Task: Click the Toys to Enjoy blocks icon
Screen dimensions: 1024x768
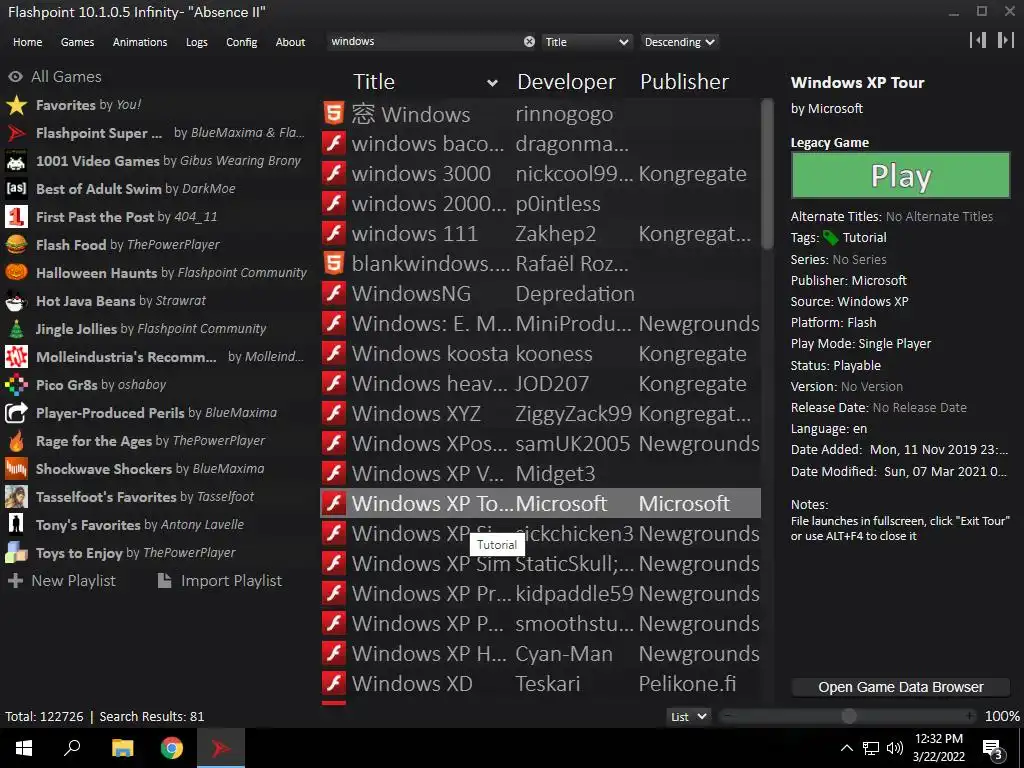Action: coord(16,552)
